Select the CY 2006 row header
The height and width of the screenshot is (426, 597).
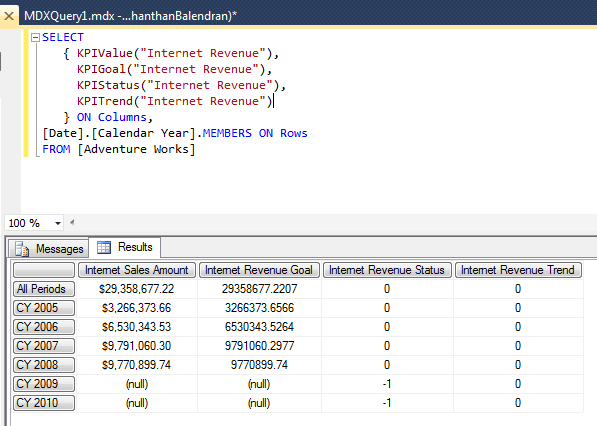44,327
